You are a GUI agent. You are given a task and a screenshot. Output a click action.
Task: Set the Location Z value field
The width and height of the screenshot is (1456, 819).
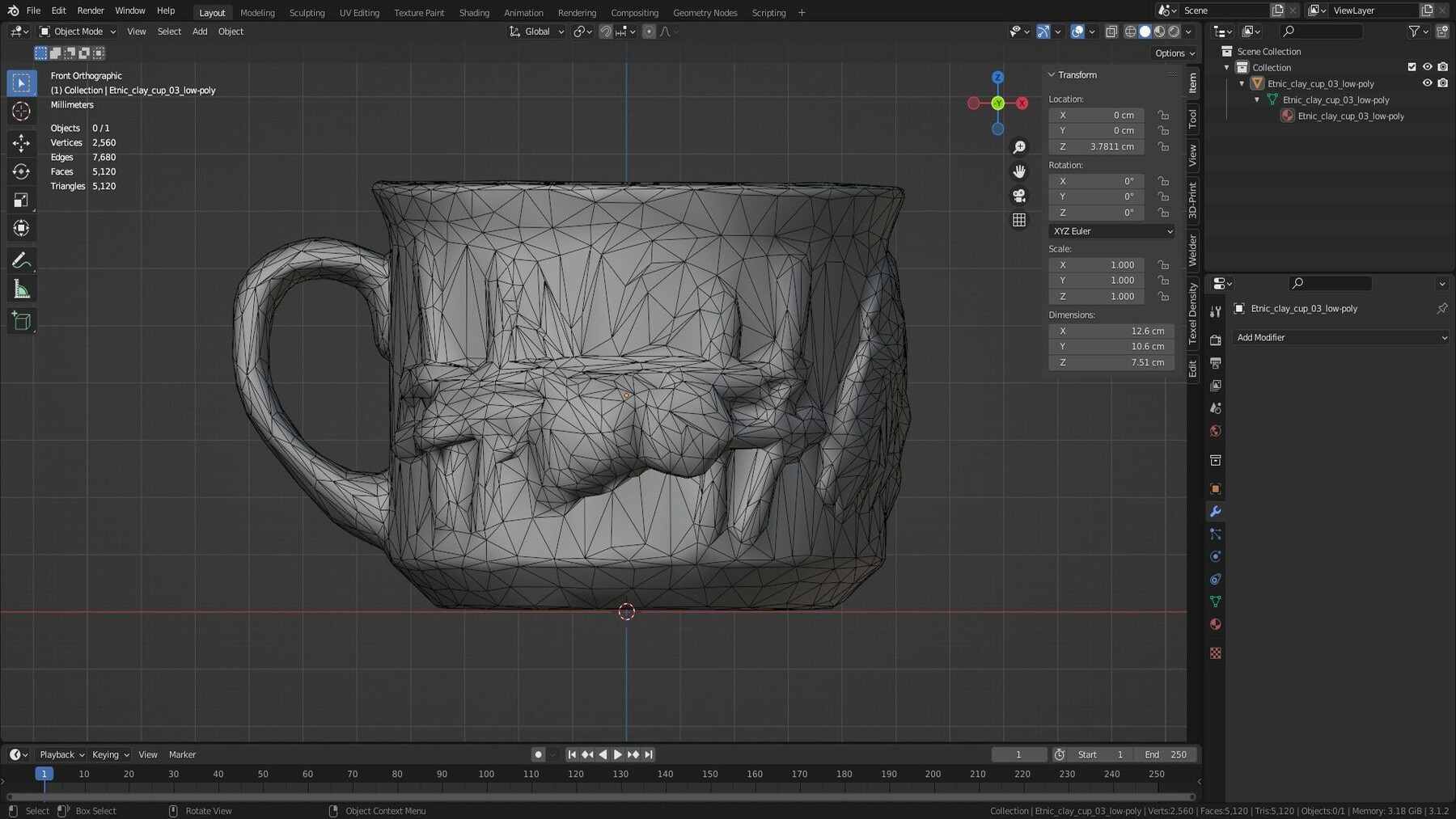pos(1096,146)
